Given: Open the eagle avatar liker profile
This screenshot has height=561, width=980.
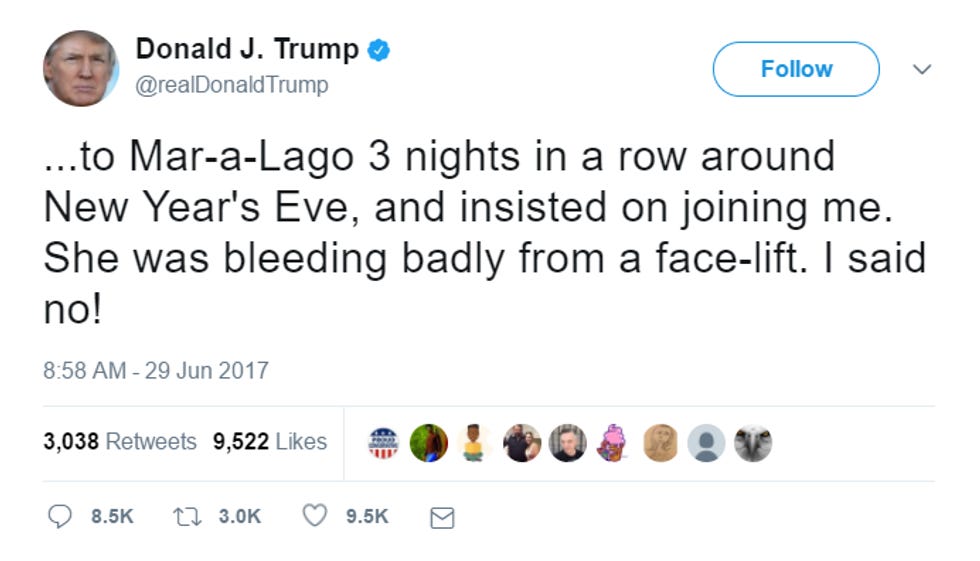Looking at the screenshot, I should [x=752, y=444].
